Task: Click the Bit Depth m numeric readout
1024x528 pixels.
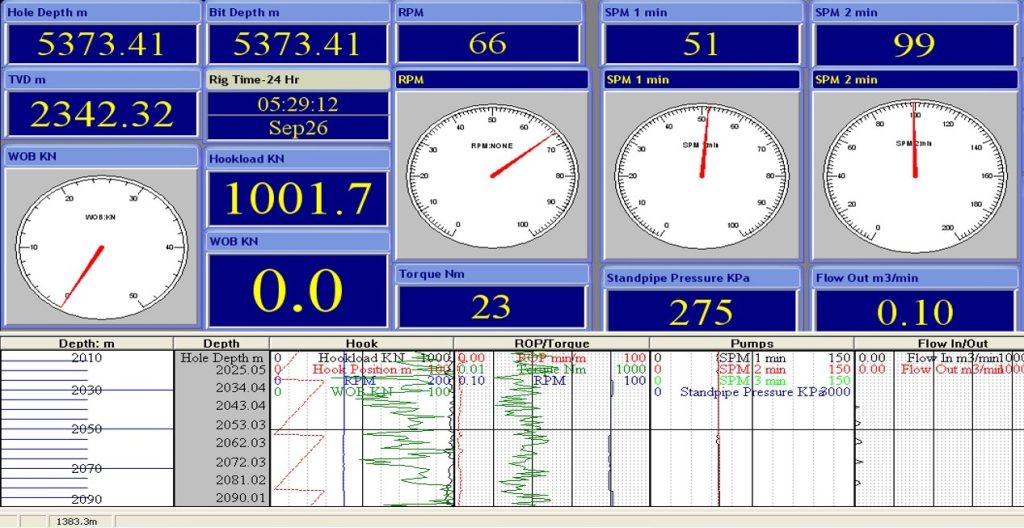Action: pos(297,44)
